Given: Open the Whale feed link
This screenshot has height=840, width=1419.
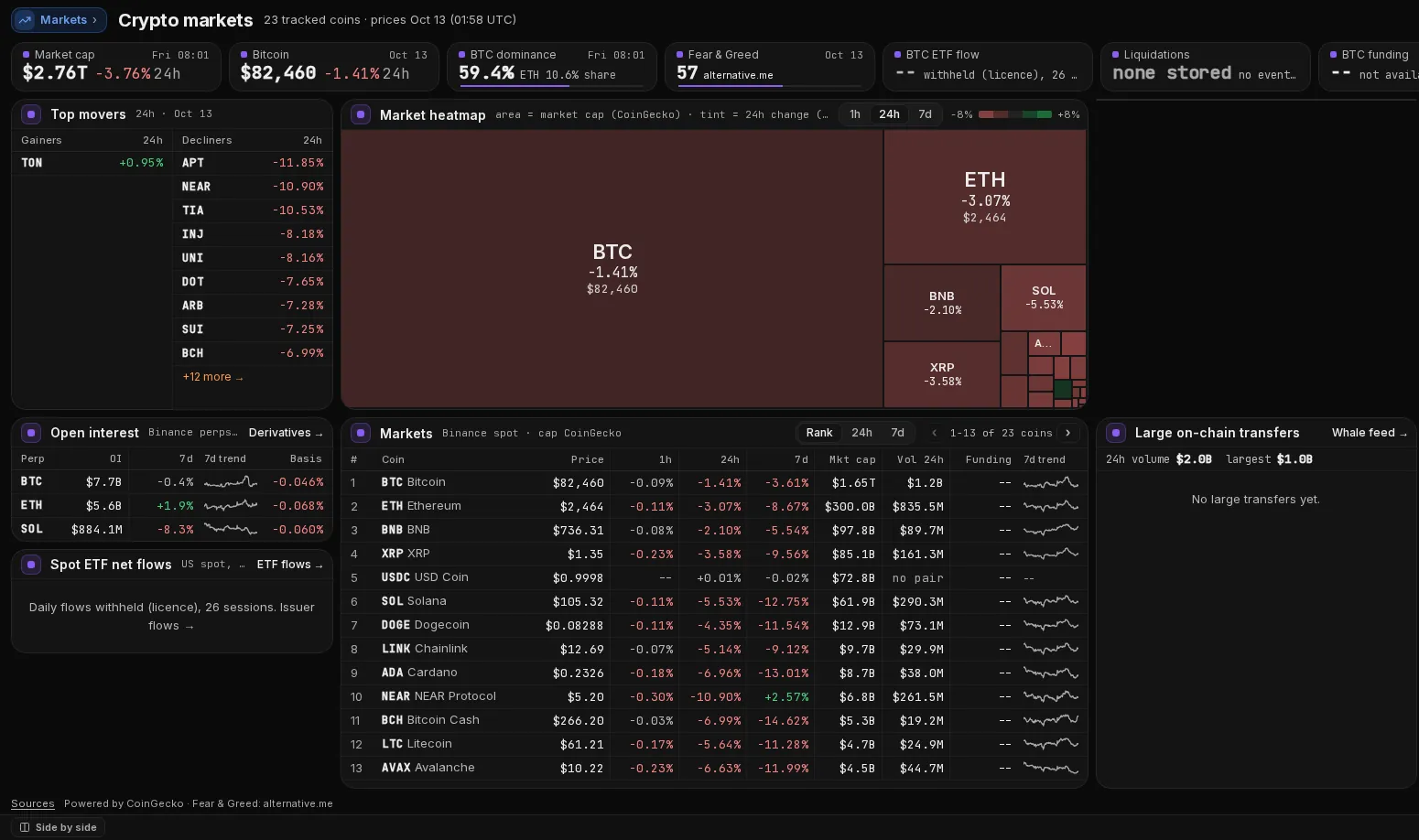Looking at the screenshot, I should 1370,433.
